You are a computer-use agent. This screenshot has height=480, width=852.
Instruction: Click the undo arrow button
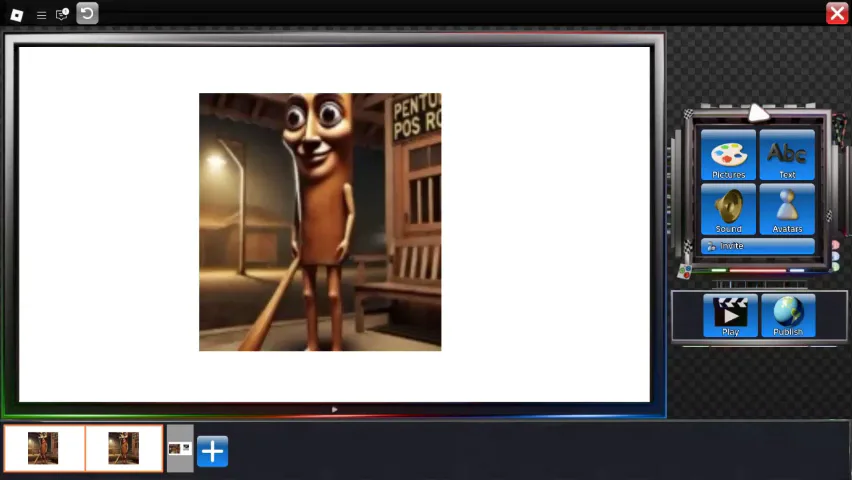click(x=87, y=13)
